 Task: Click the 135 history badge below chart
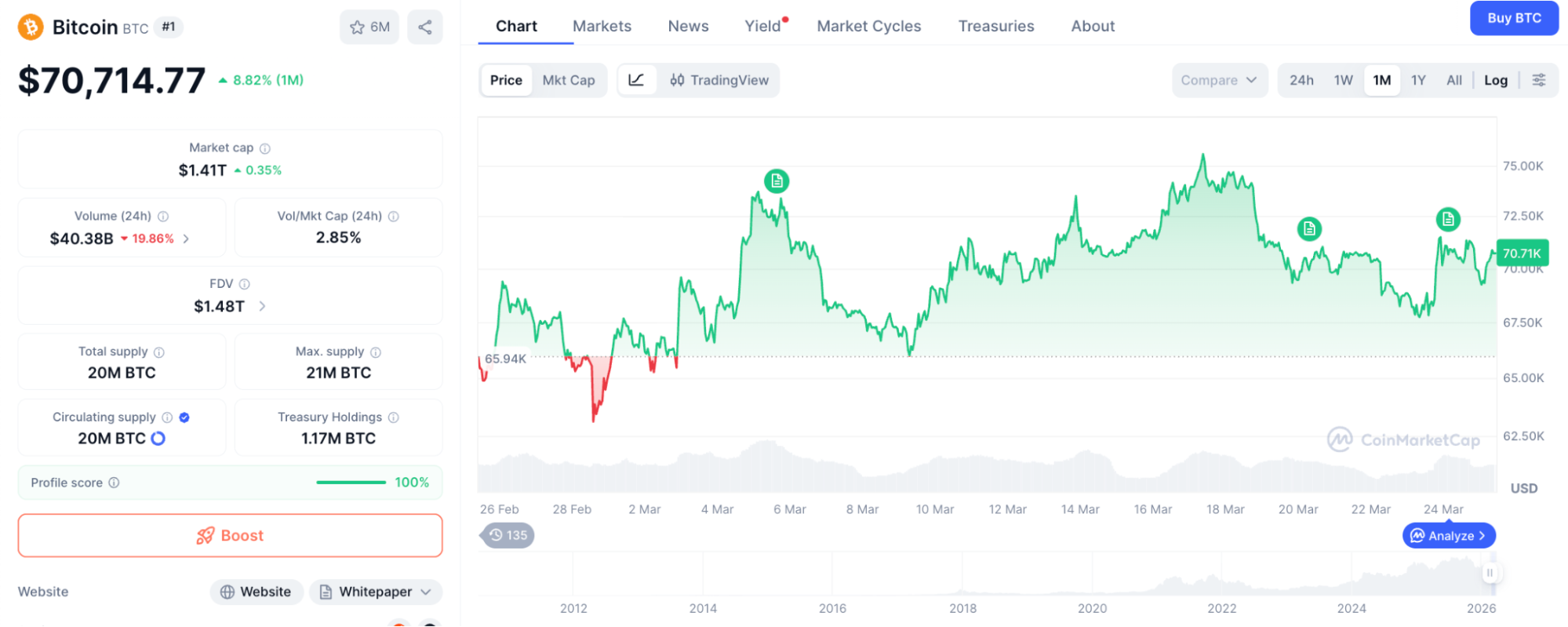pyautogui.click(x=508, y=535)
